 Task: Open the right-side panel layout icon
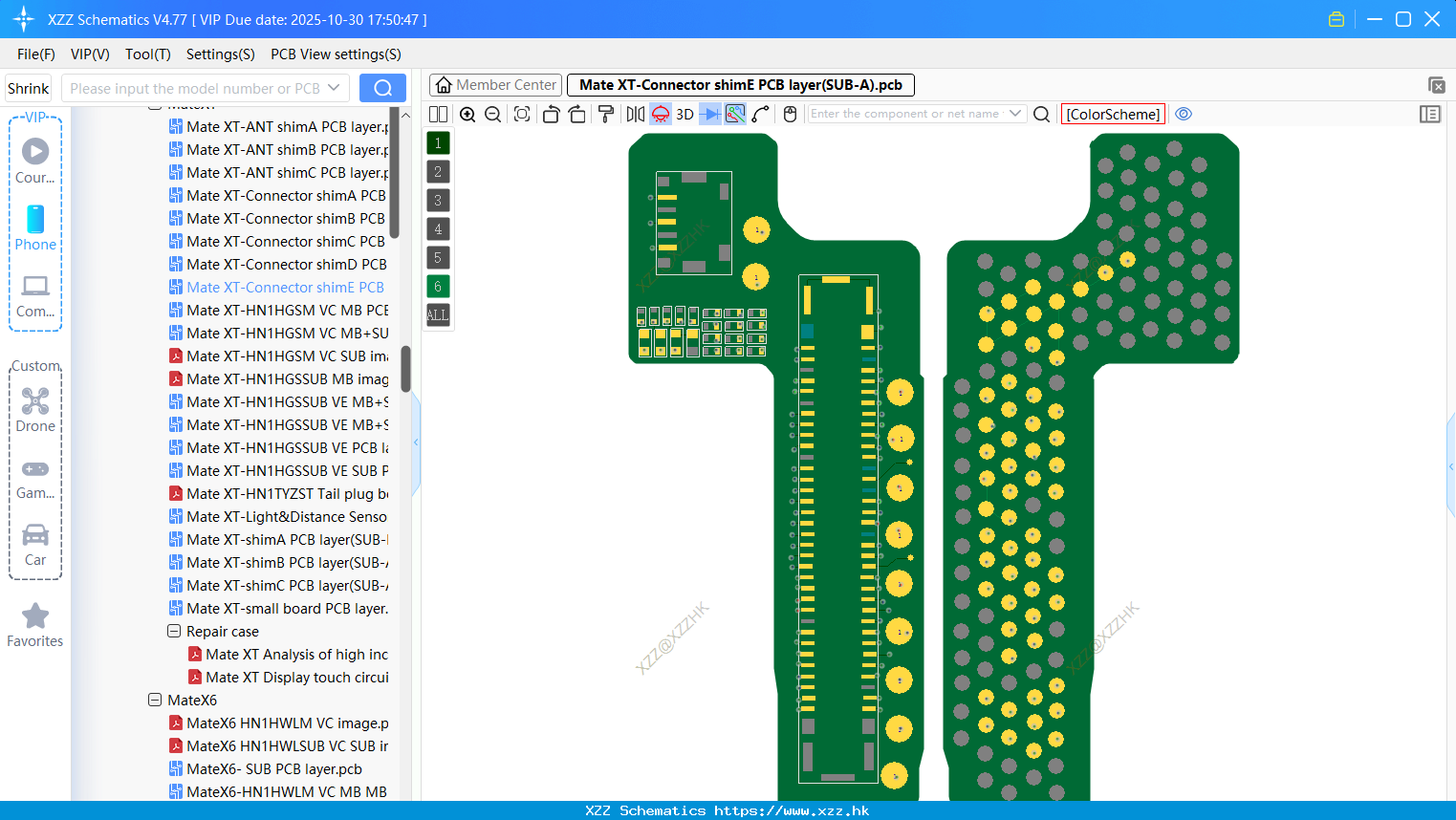point(1430,114)
